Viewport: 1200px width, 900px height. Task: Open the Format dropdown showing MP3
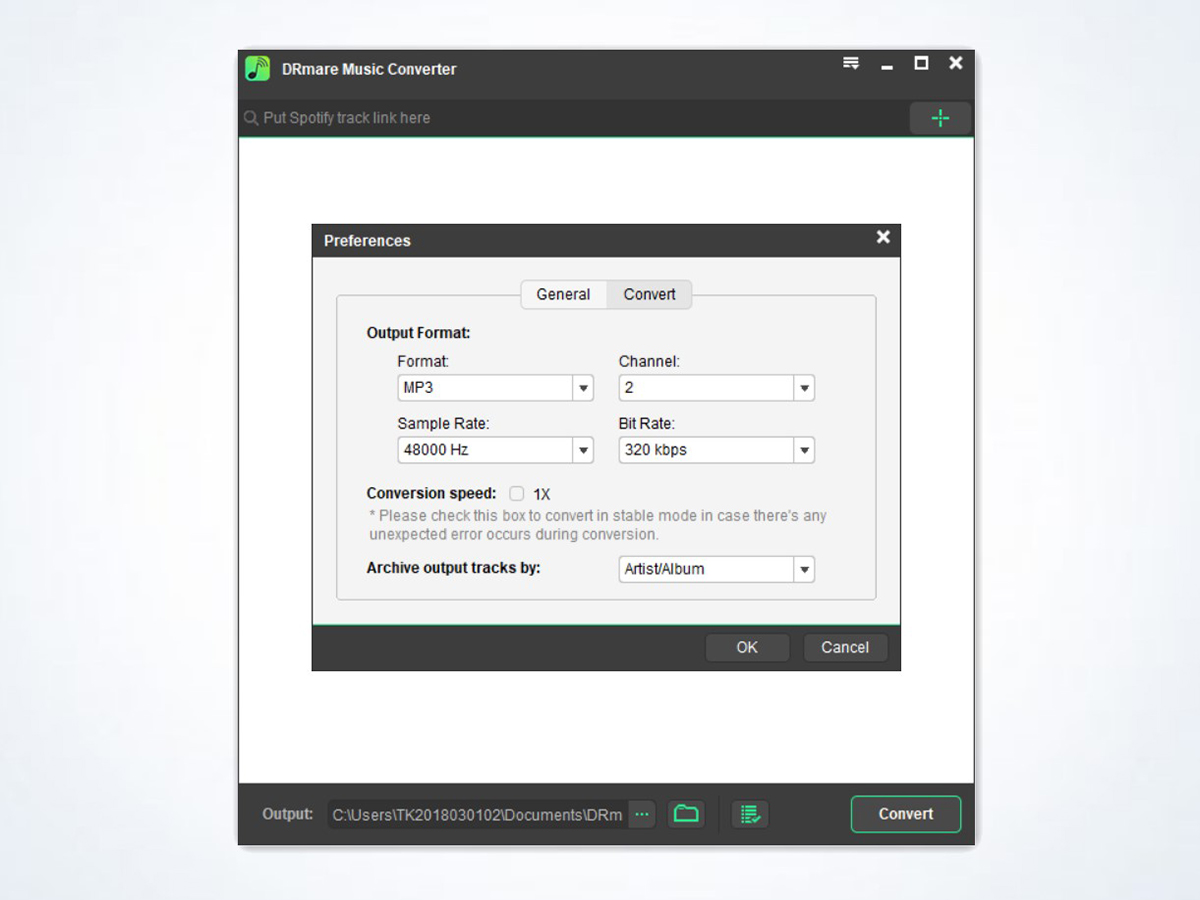pos(495,388)
